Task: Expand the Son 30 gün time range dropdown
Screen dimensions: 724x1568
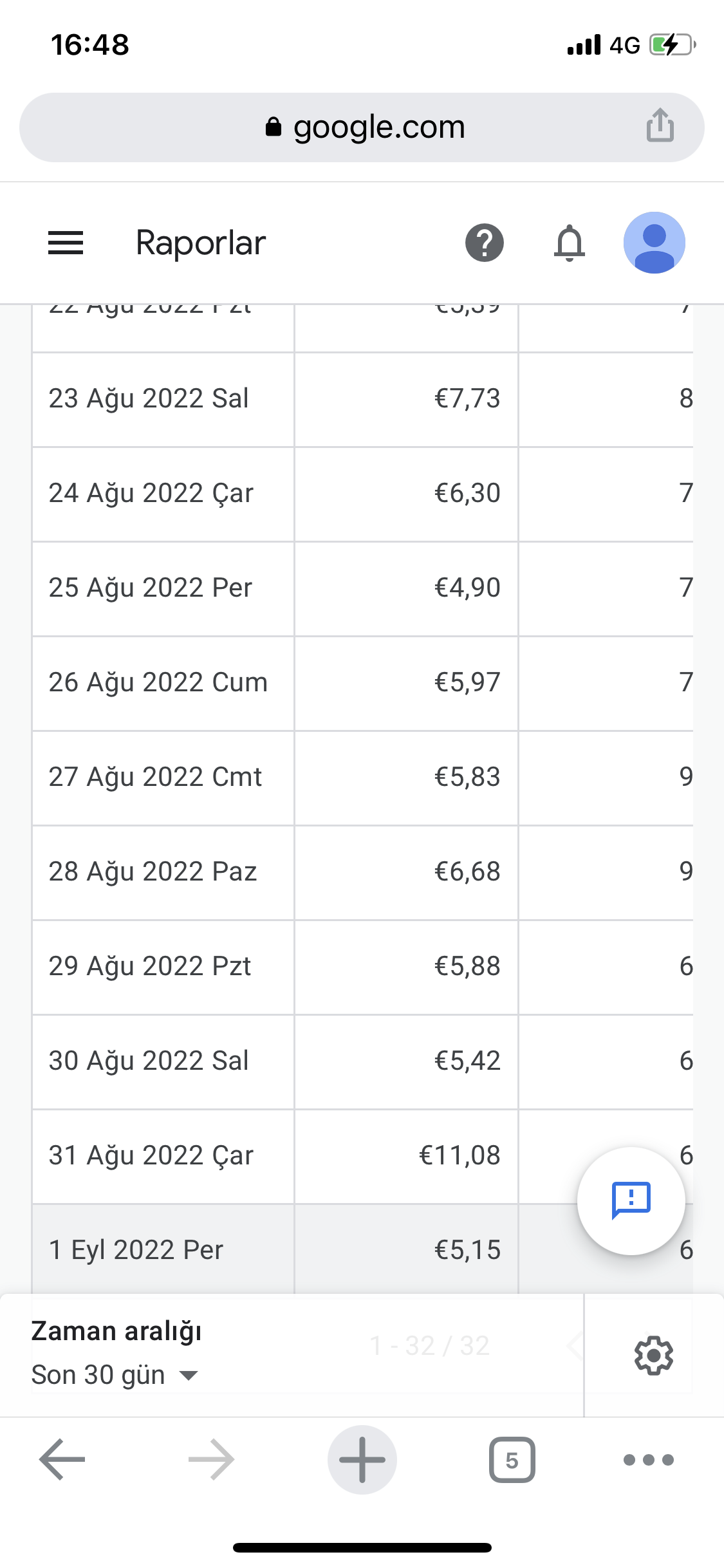Action: (x=115, y=1375)
